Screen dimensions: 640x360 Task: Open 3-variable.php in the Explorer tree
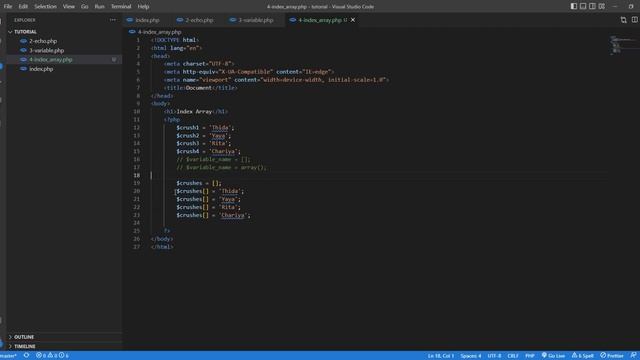coord(47,51)
